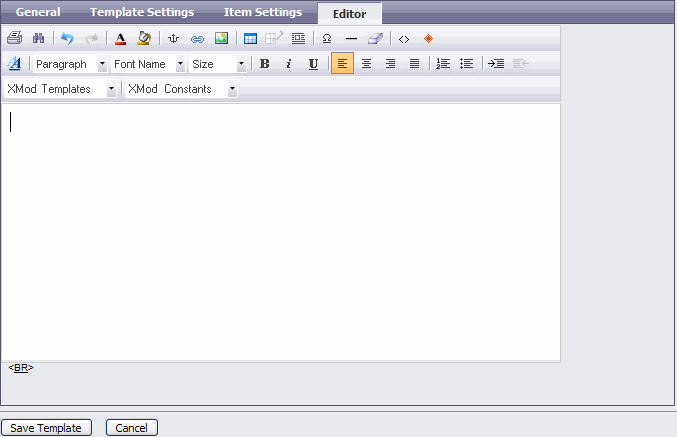Choose the background highlight color tool
Viewport: 677px width, 437px height.
point(144,38)
